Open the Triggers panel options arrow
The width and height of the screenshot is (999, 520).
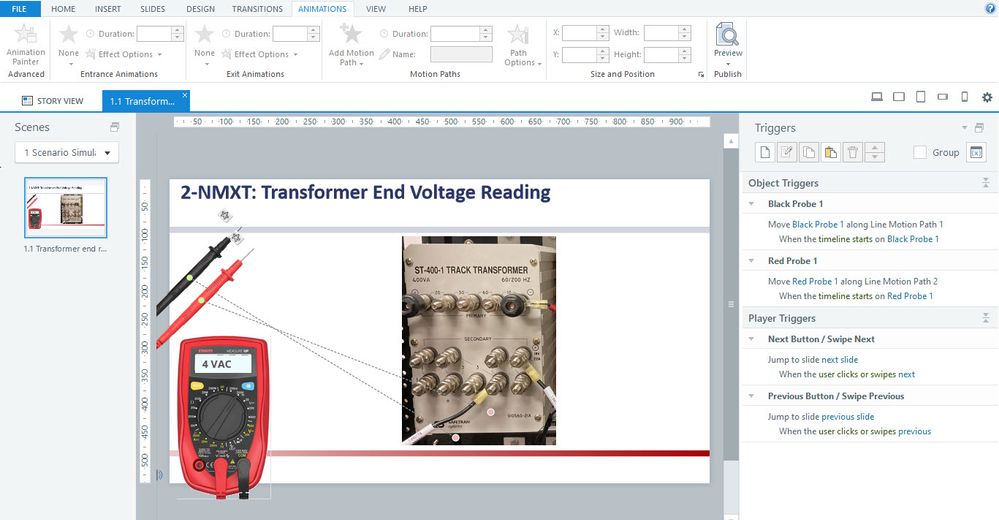tap(964, 128)
